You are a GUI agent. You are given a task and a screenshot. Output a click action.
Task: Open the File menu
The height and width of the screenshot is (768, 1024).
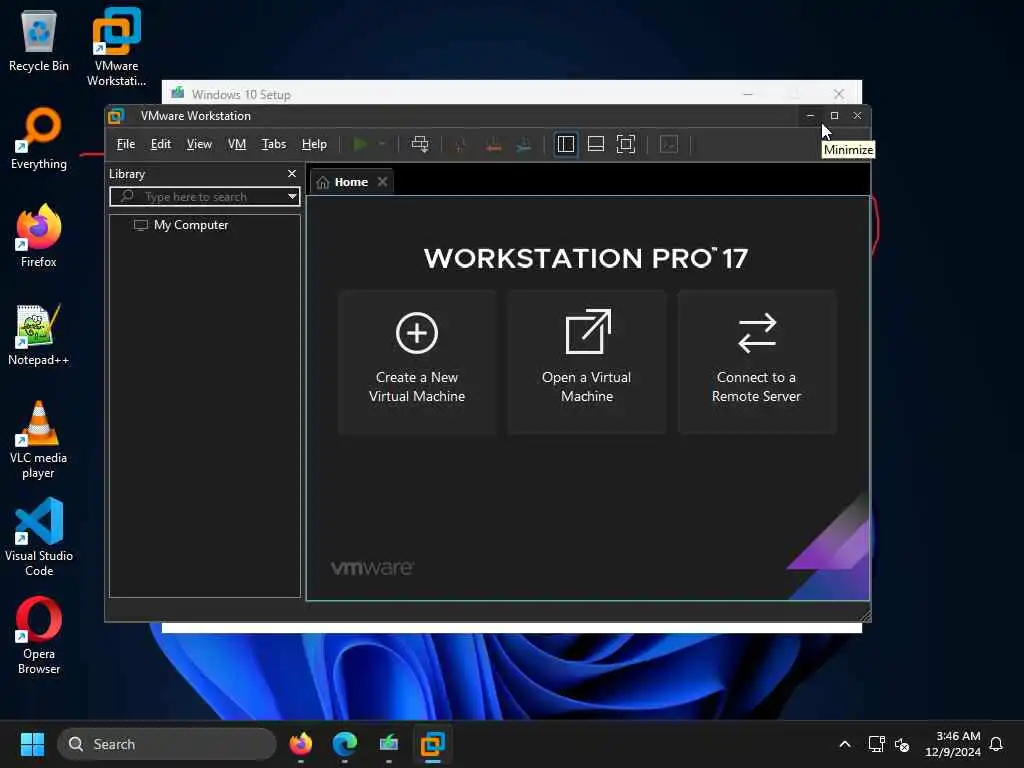click(x=125, y=144)
